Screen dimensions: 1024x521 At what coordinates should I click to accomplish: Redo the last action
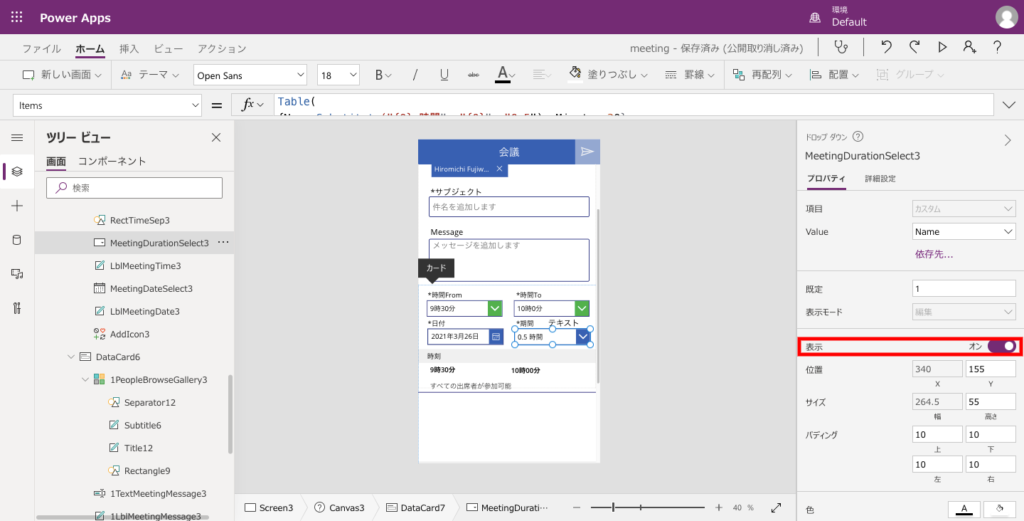tap(914, 47)
